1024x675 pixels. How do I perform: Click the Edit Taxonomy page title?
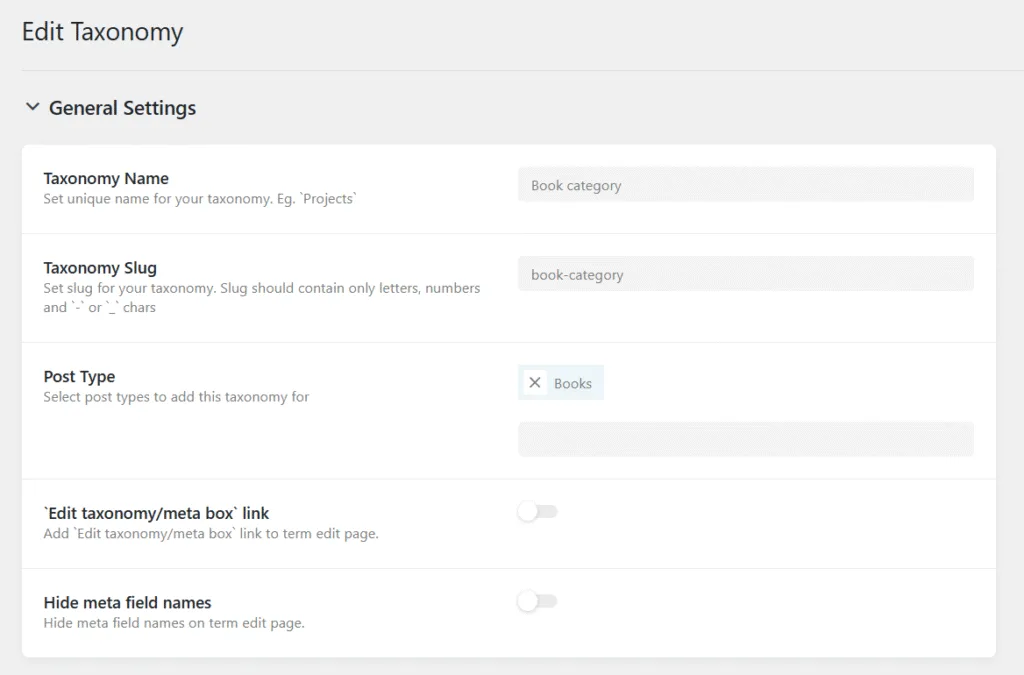pos(102,32)
